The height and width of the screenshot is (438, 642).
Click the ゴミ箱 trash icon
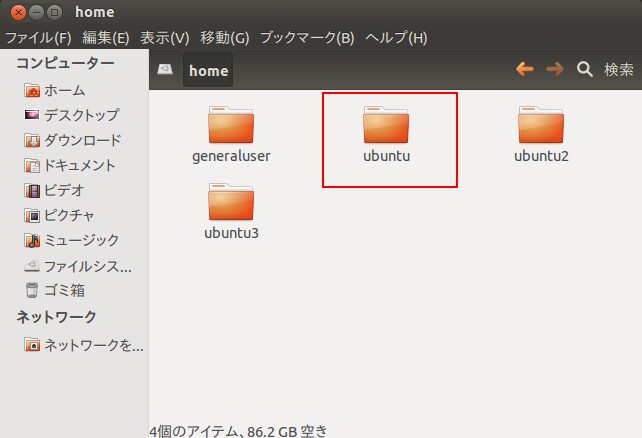[32, 290]
